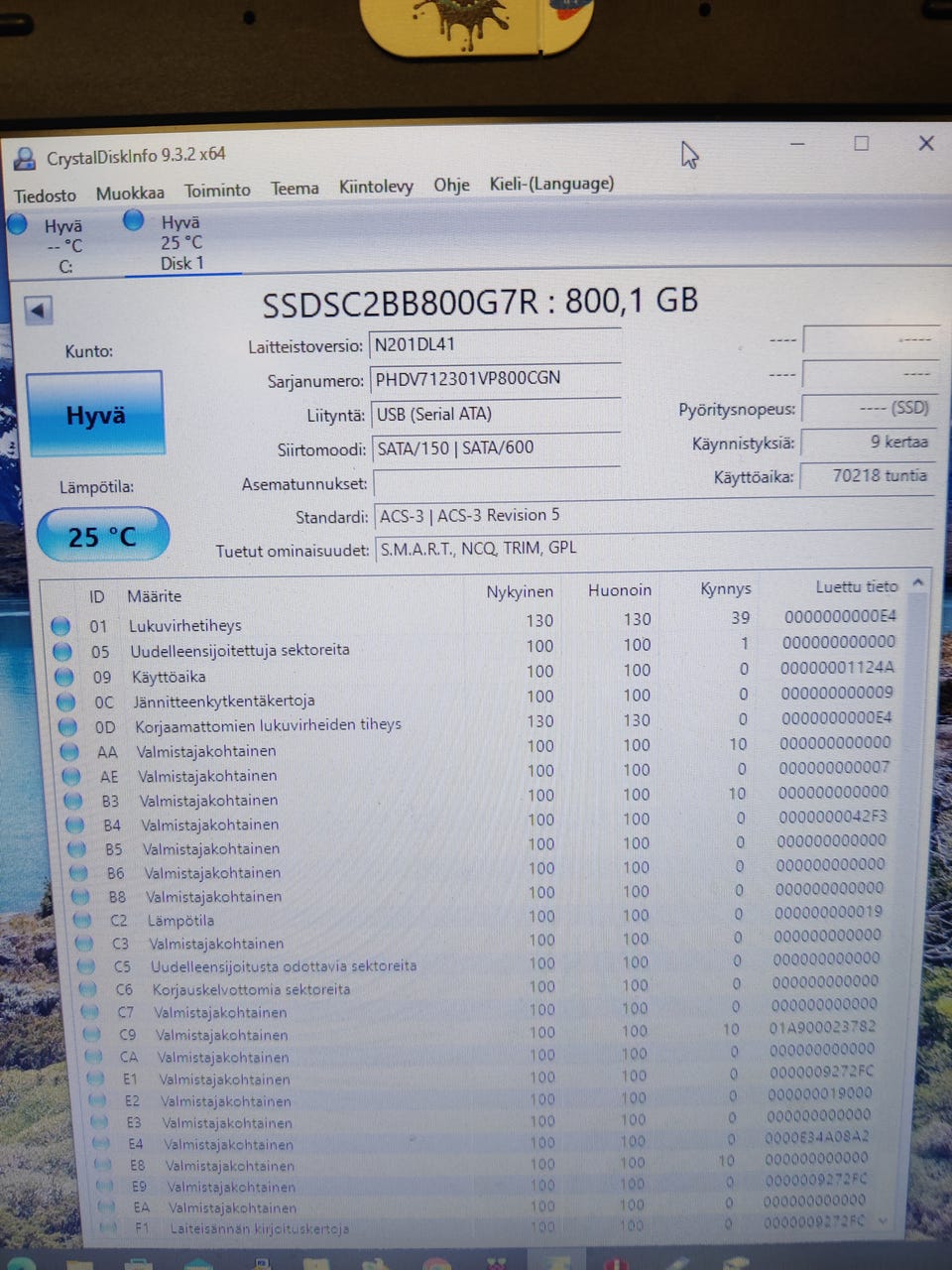Click status dot of AA Valmistajakohtainen row
The width and height of the screenshot is (952, 1270).
69,752
